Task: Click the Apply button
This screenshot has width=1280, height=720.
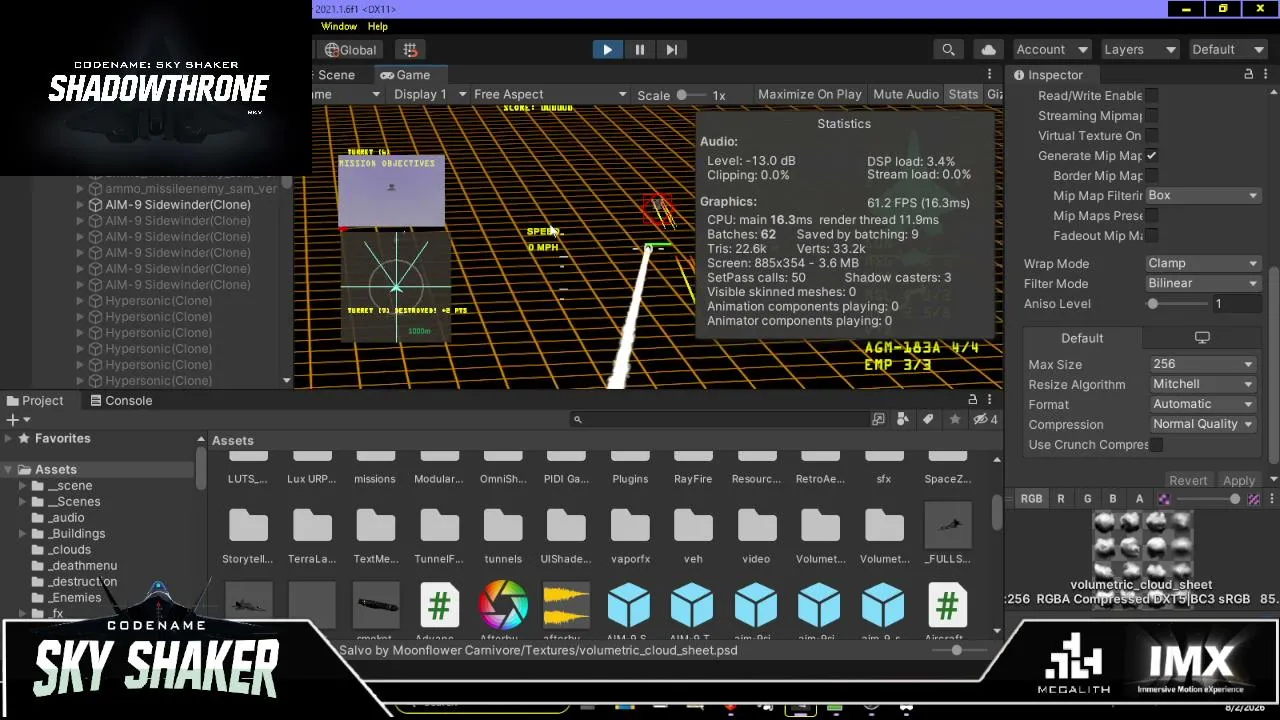Action: coord(1239,481)
